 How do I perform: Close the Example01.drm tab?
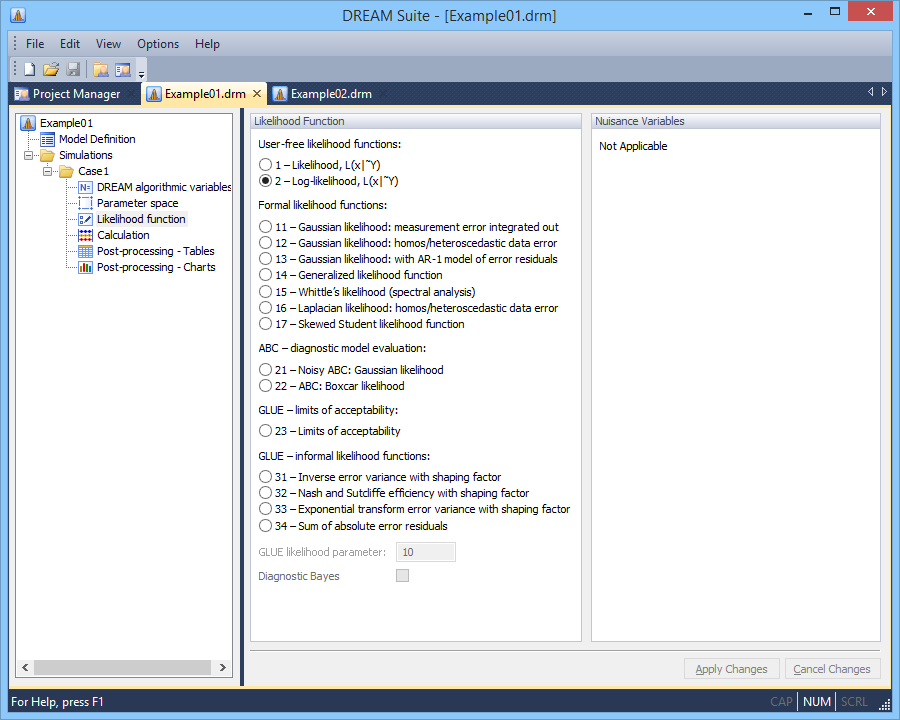257,94
